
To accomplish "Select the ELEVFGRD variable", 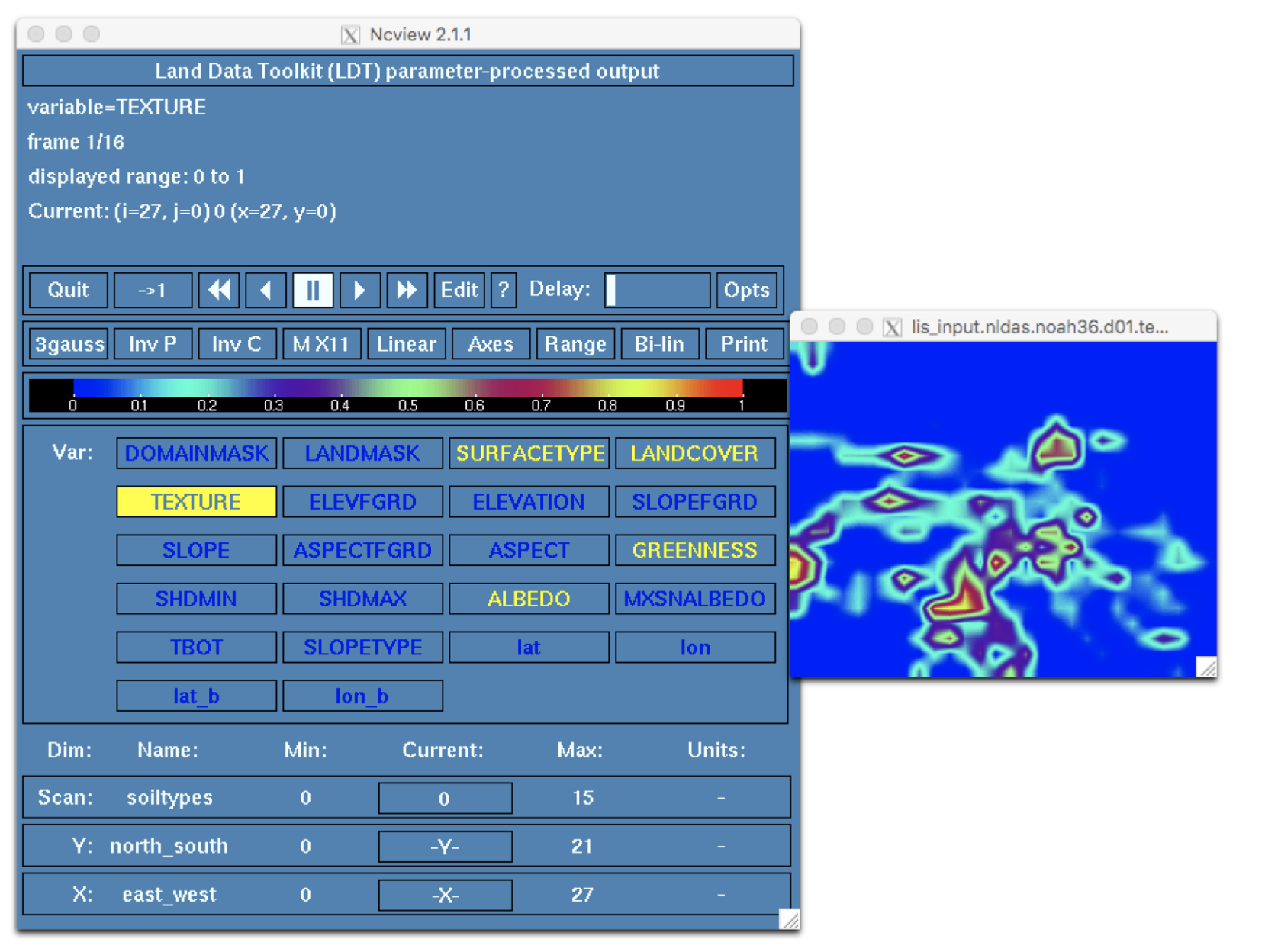I will tap(362, 502).
